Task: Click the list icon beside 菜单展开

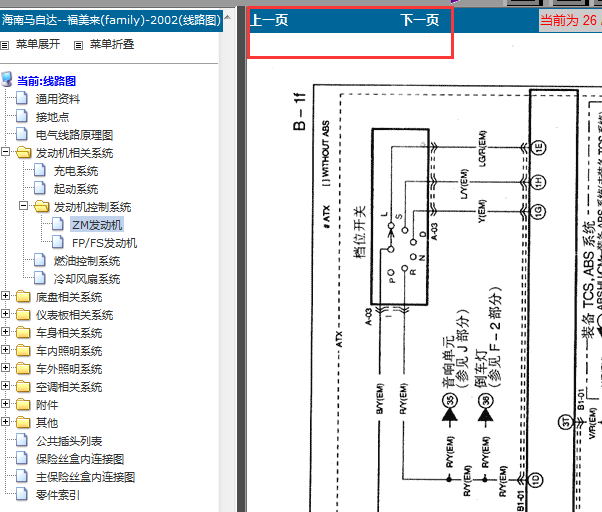Action: [5, 45]
